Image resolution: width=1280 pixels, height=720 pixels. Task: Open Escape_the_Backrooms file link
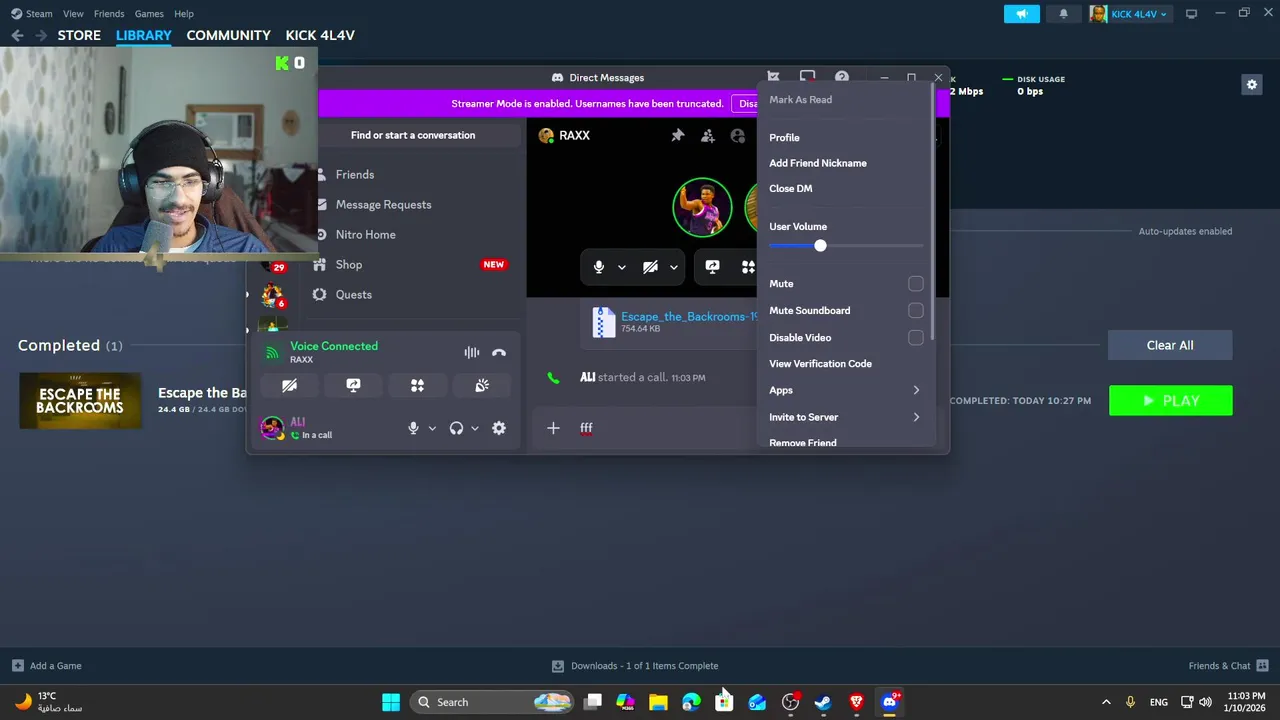click(689, 316)
